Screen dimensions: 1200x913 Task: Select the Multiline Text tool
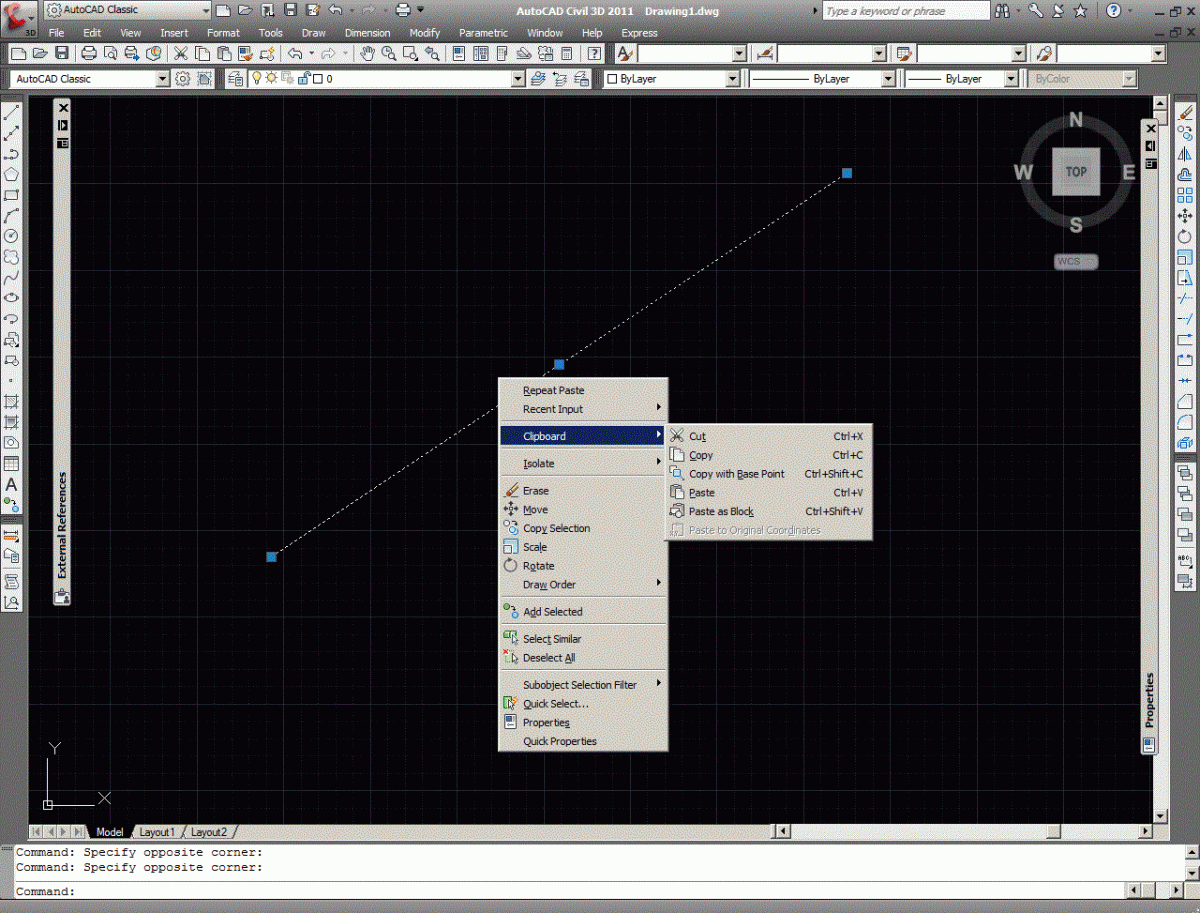tap(12, 484)
